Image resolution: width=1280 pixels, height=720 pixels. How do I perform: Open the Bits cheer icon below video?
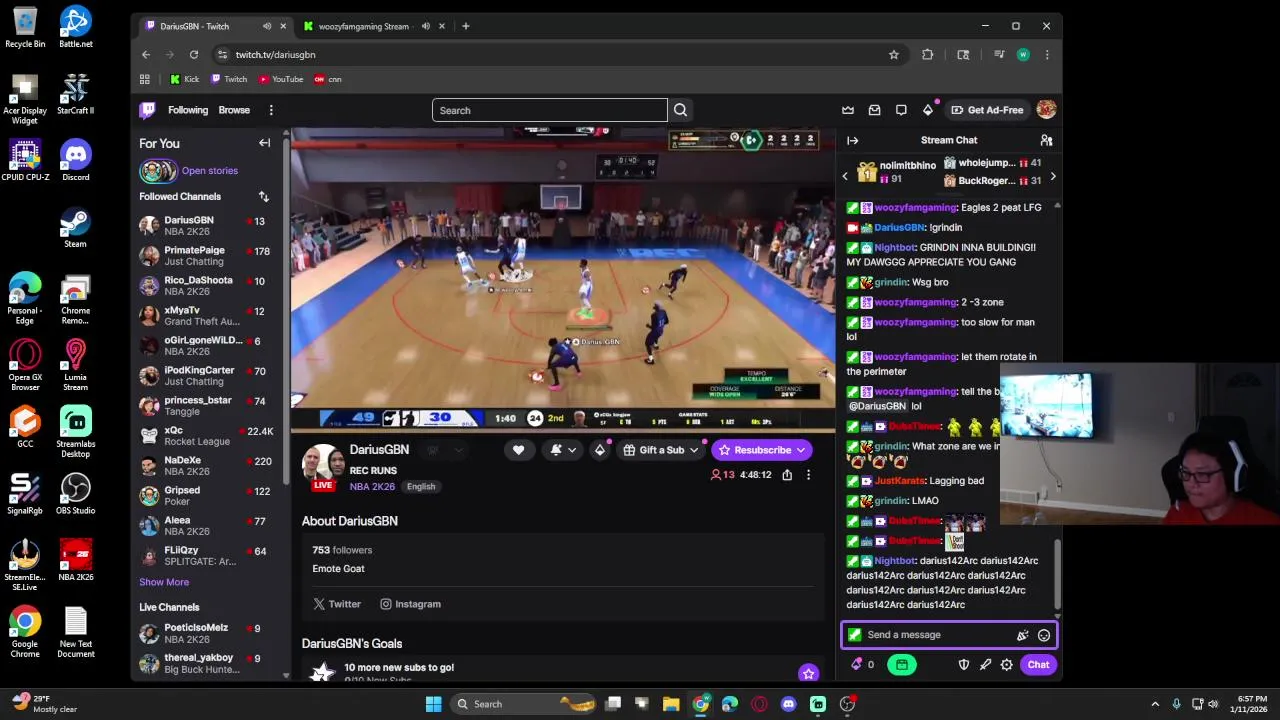point(600,450)
